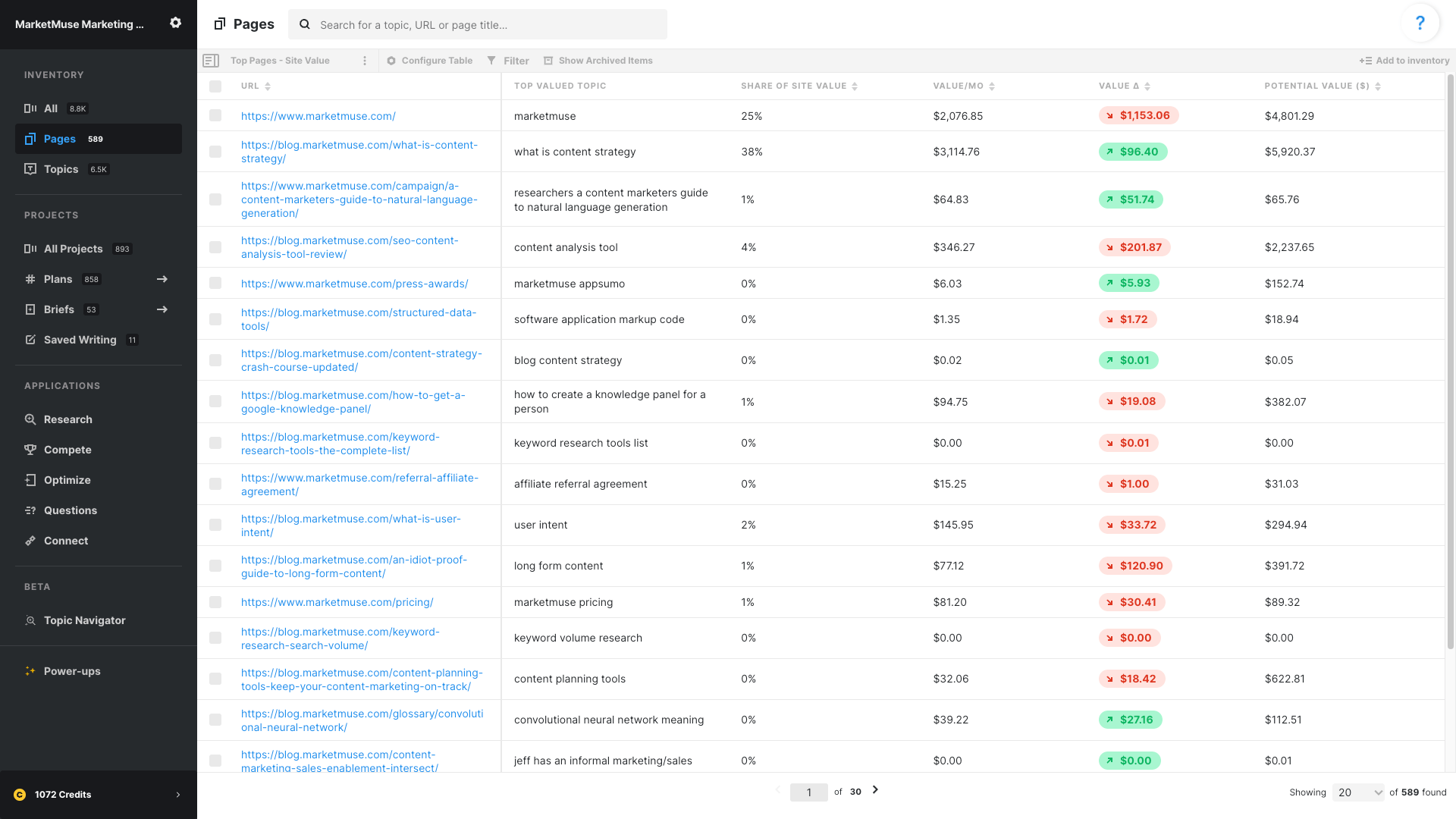Open the marketmuse.com pricing page link
This screenshot has height=819, width=1456.
click(x=337, y=602)
